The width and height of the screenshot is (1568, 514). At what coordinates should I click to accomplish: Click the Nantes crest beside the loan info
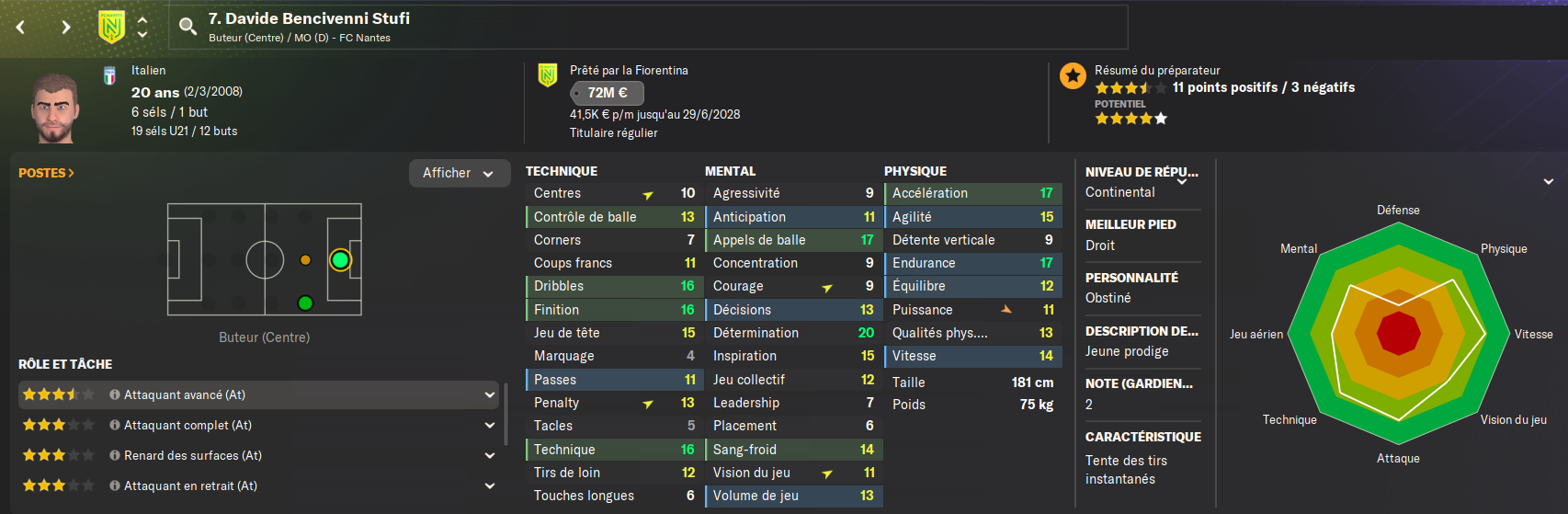click(548, 75)
